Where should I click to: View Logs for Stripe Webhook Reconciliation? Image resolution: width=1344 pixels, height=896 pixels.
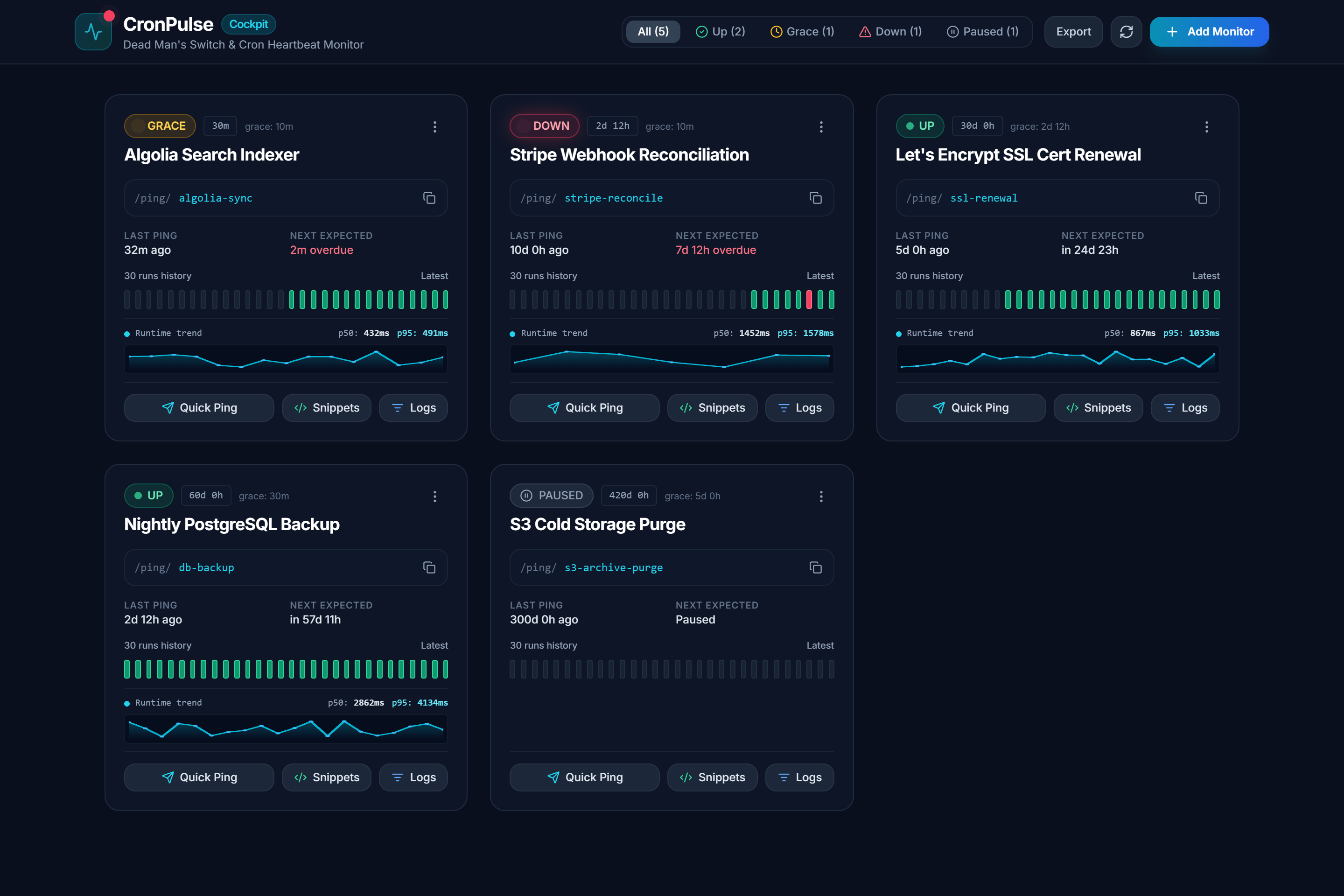799,407
